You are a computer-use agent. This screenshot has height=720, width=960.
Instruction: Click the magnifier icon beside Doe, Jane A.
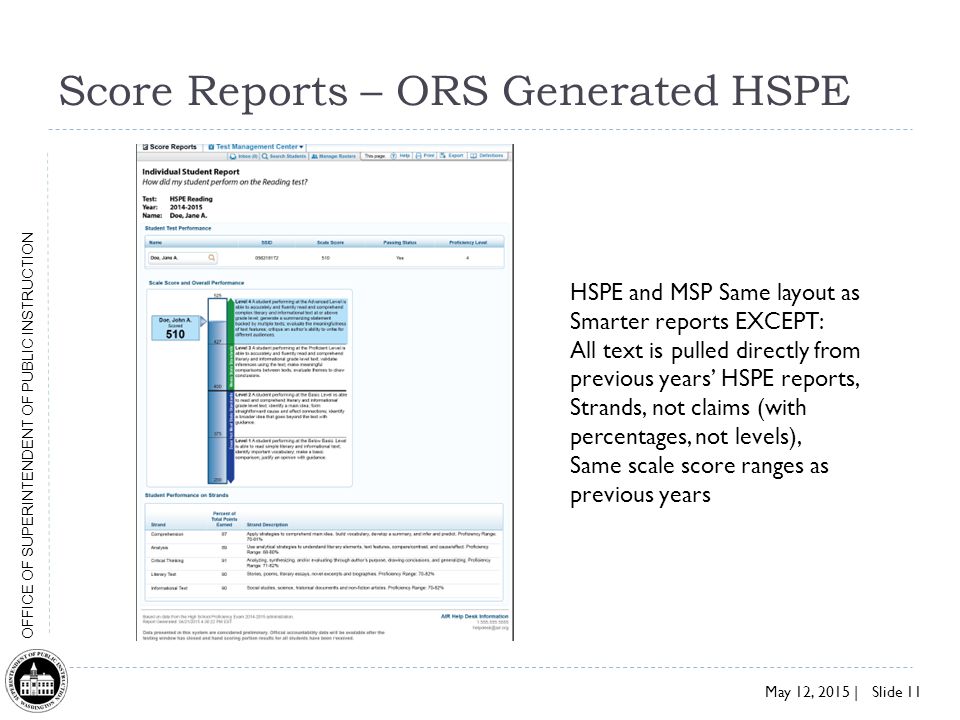[211, 258]
